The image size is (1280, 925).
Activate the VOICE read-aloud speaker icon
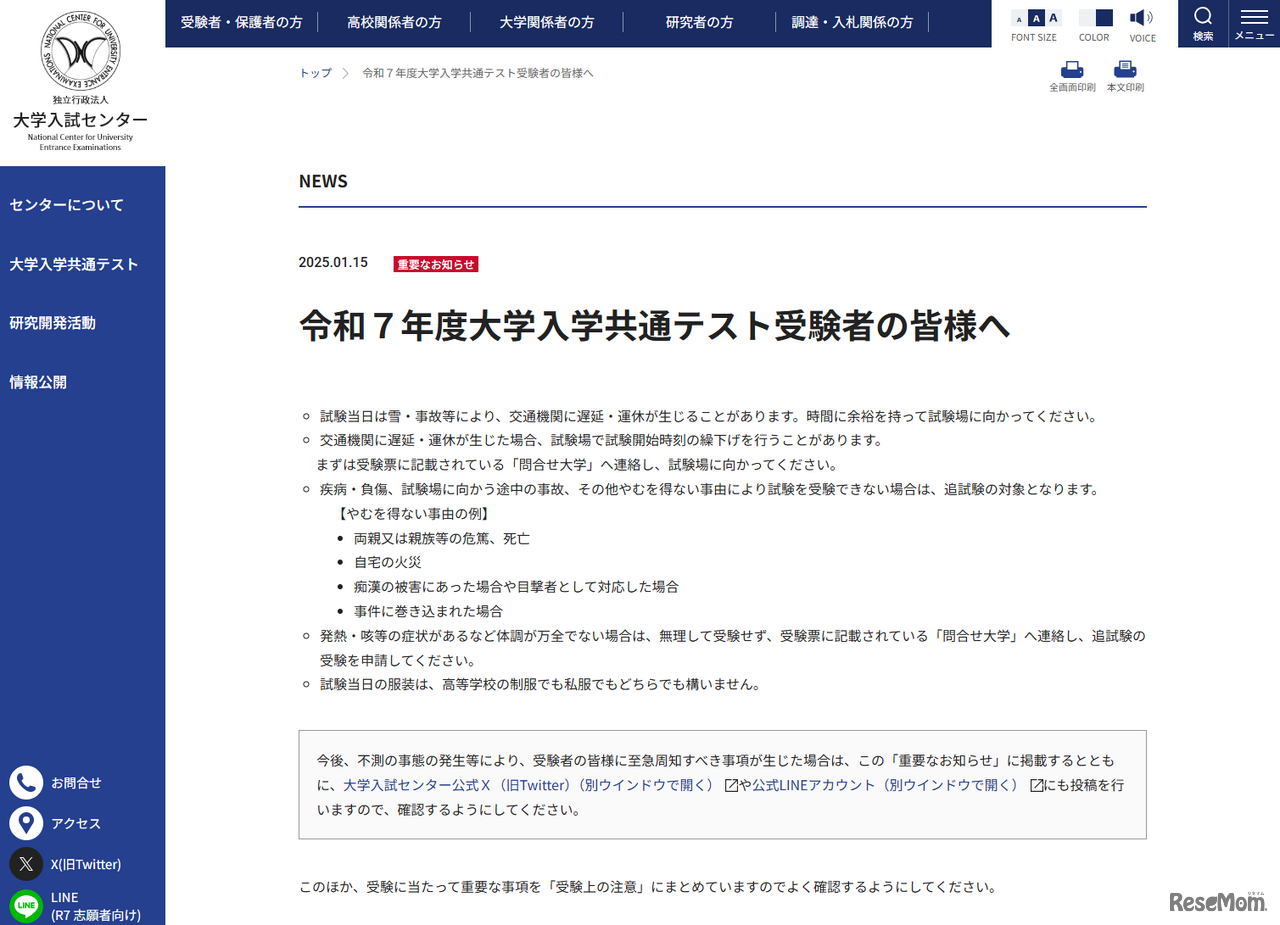(x=1140, y=17)
